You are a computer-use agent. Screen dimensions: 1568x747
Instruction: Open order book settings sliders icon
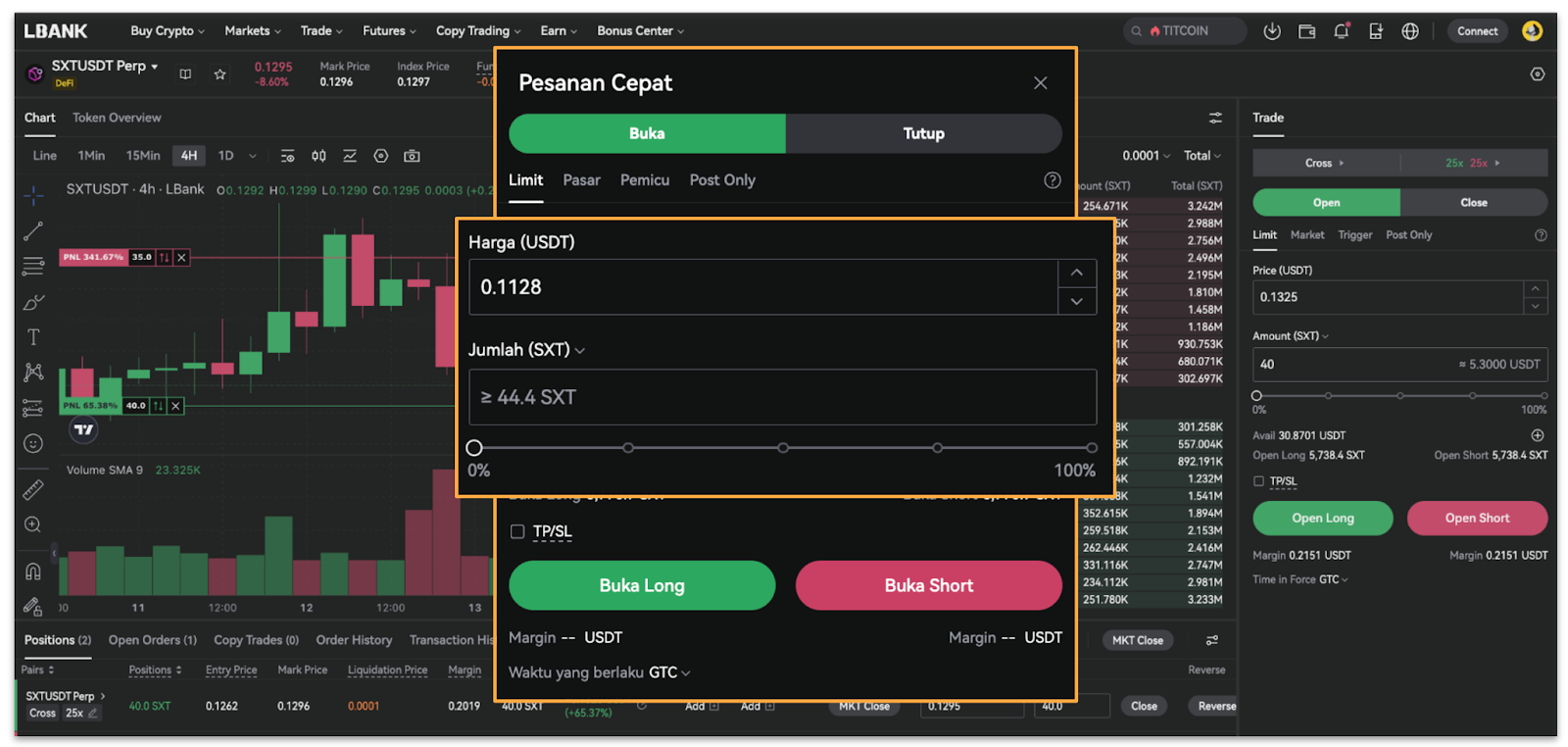pyautogui.click(x=1215, y=118)
